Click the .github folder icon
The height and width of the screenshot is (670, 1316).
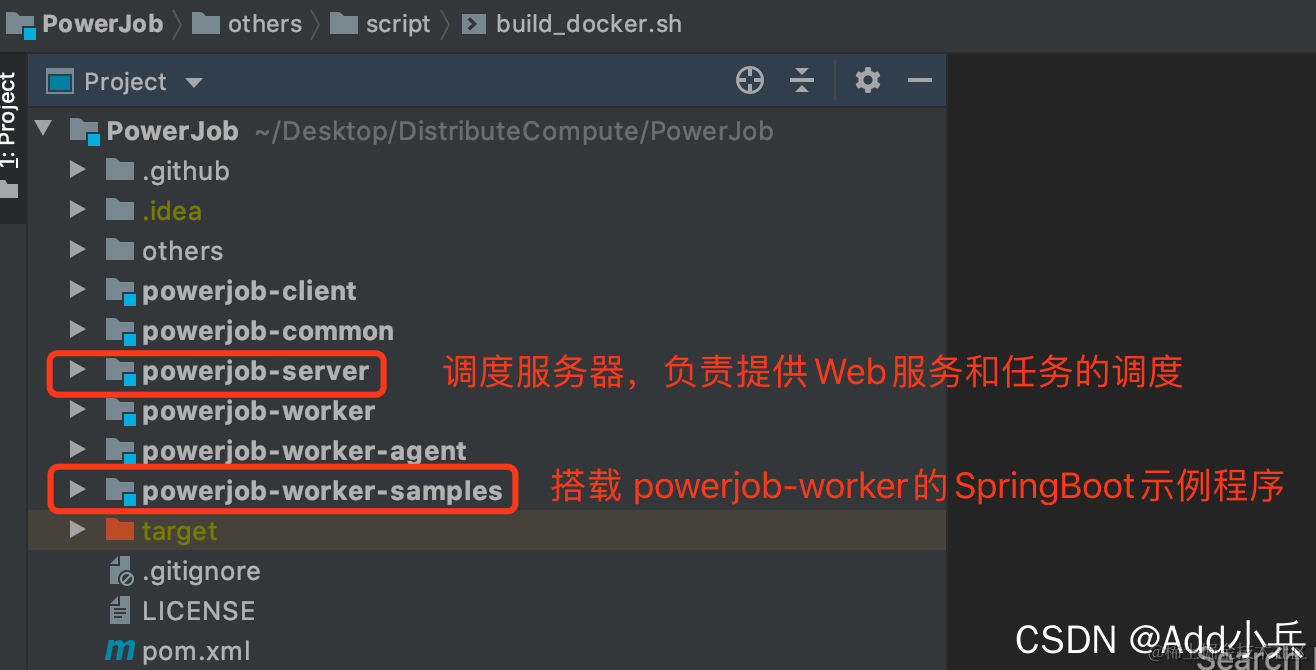(x=119, y=169)
